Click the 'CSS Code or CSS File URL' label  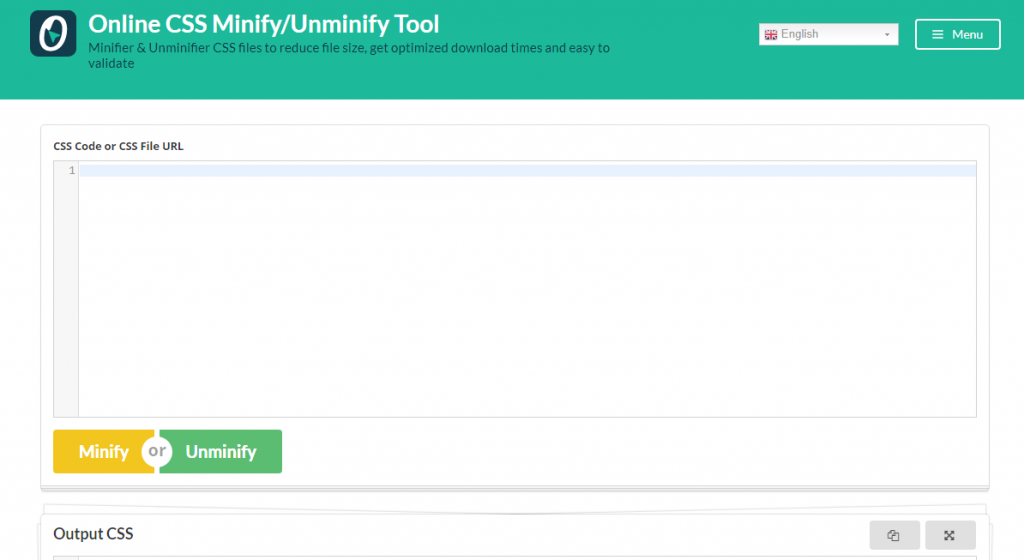pyautogui.click(x=118, y=146)
